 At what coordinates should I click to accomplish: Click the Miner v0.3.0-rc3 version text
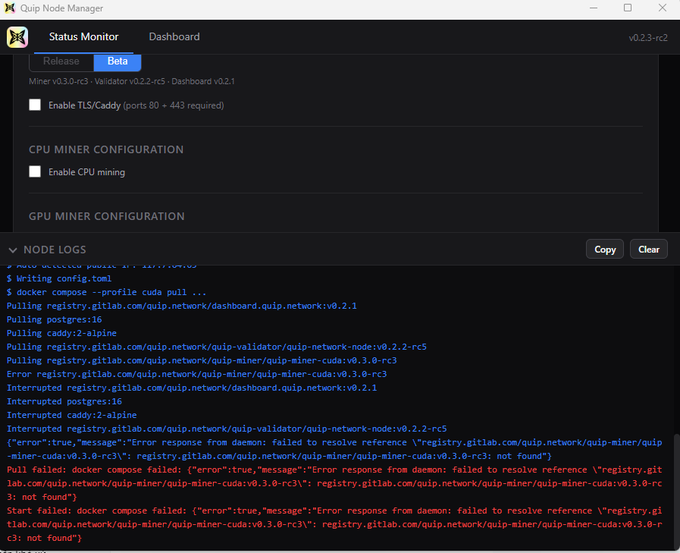[59, 81]
